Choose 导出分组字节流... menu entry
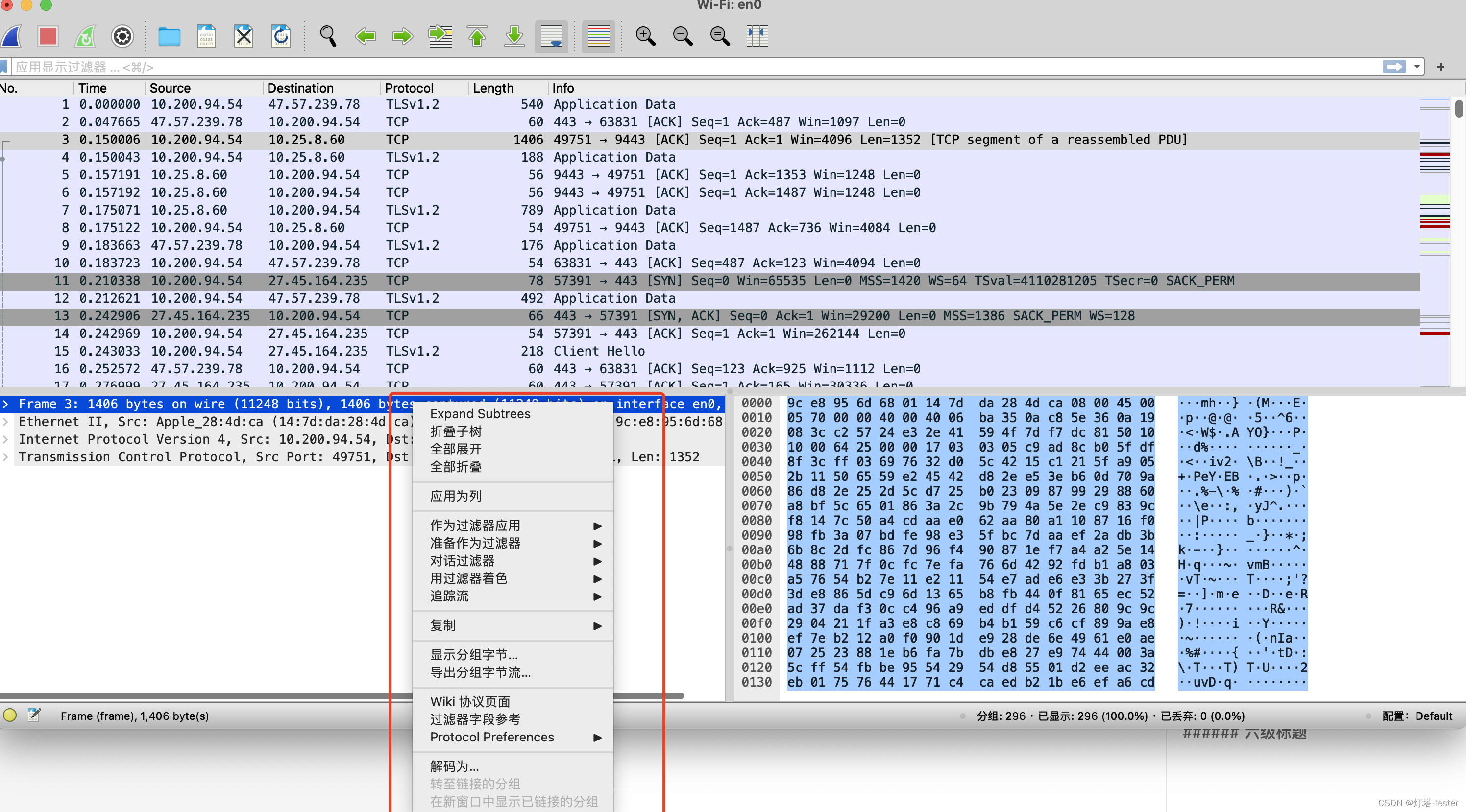1466x812 pixels. click(513, 672)
